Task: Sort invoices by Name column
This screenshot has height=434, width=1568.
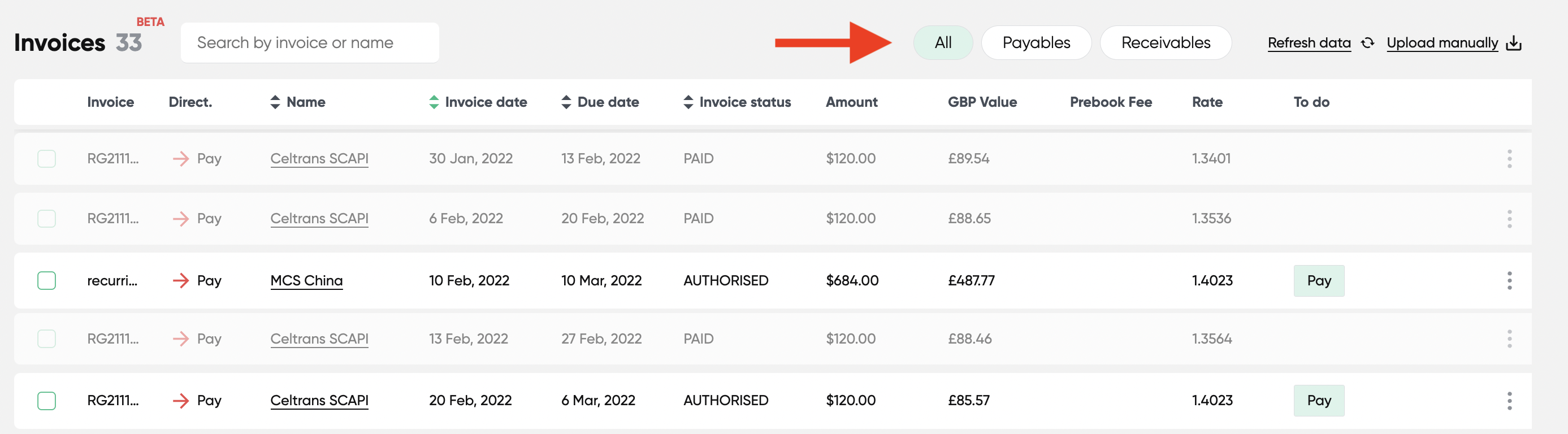Action: click(x=275, y=102)
